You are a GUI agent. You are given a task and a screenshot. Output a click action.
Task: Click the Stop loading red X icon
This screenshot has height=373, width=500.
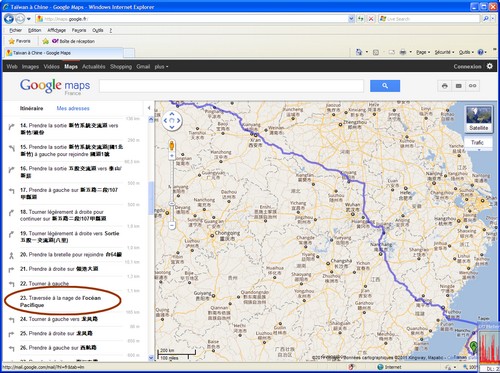[x=371, y=19]
